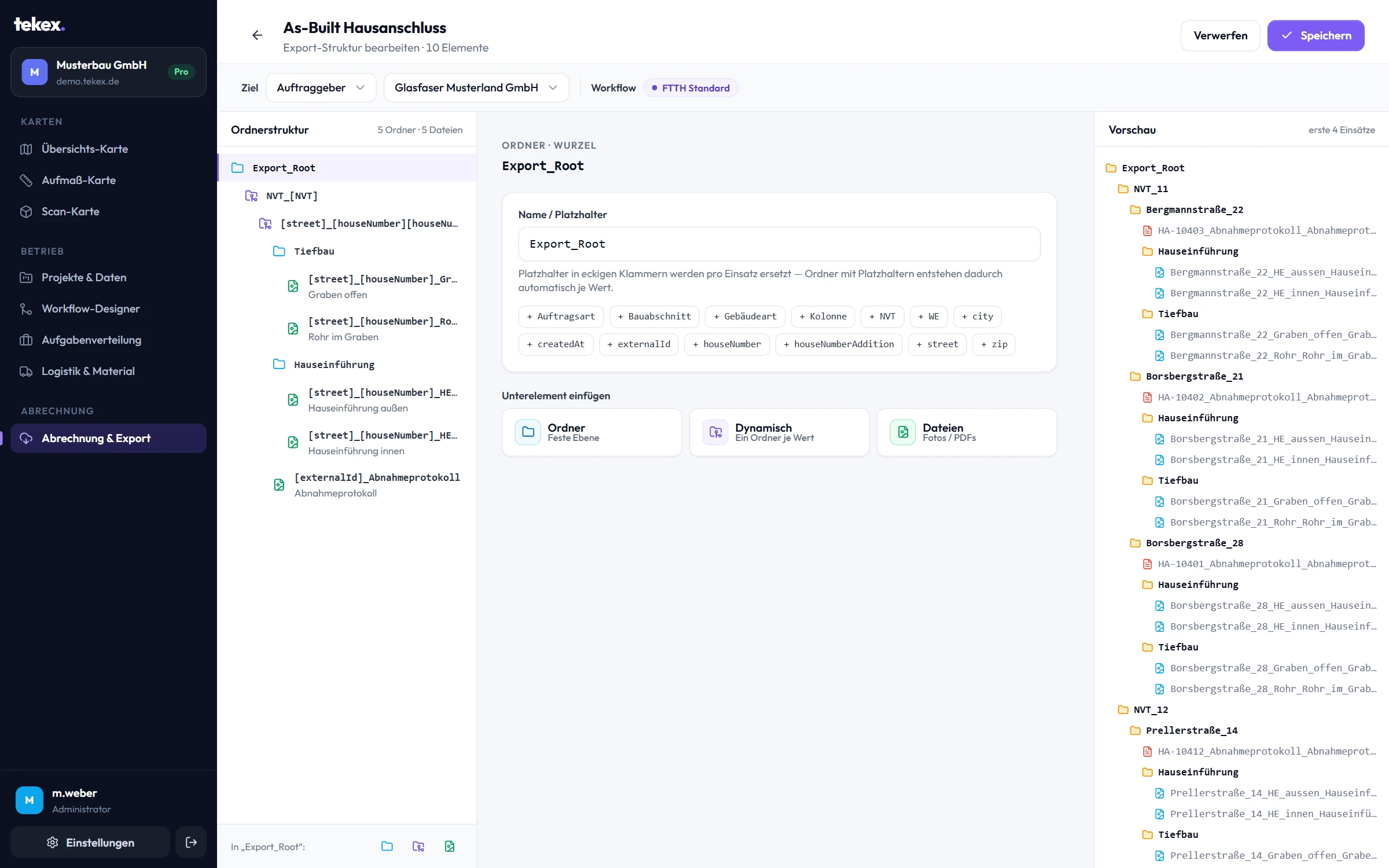The height and width of the screenshot is (868, 1389).
Task: Insert the houseNumberAddition placeholder chip
Action: click(x=839, y=344)
